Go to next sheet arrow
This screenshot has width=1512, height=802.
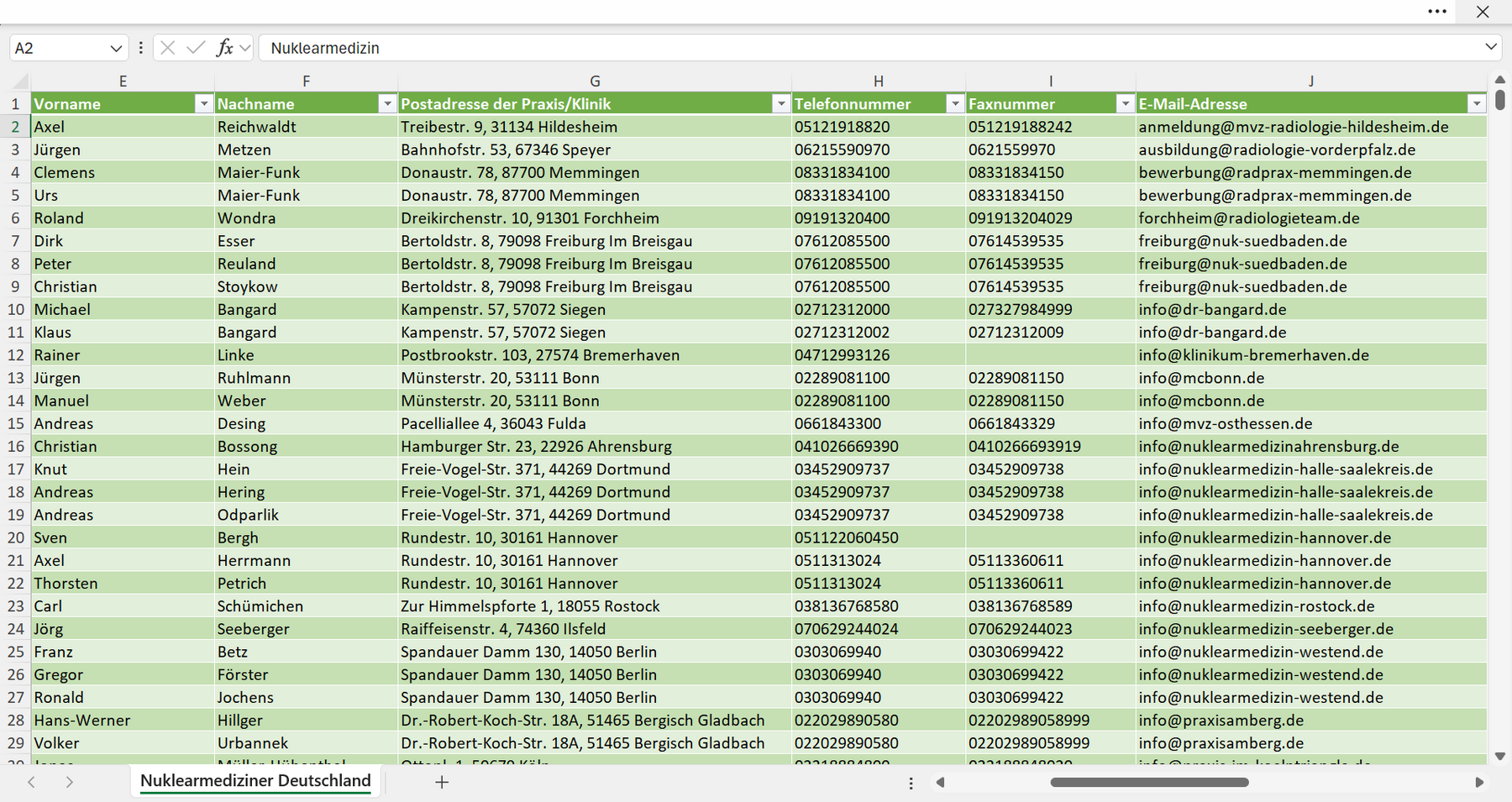[70, 782]
